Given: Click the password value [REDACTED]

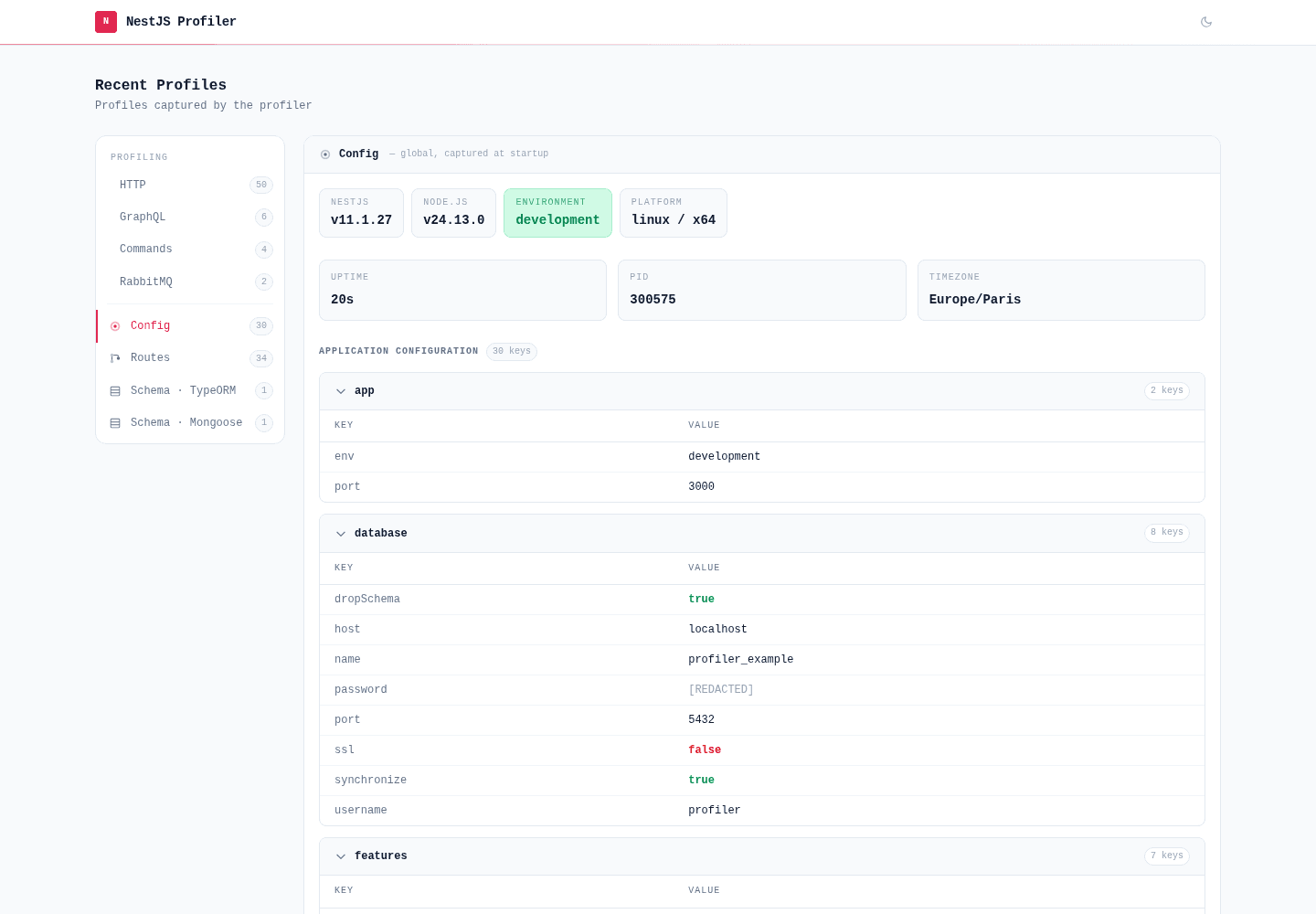Looking at the screenshot, I should pyautogui.click(x=721, y=690).
